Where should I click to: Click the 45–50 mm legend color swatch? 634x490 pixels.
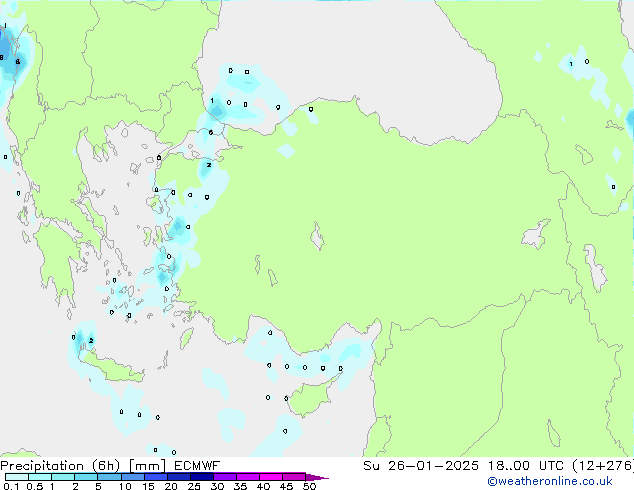[x=294, y=477]
